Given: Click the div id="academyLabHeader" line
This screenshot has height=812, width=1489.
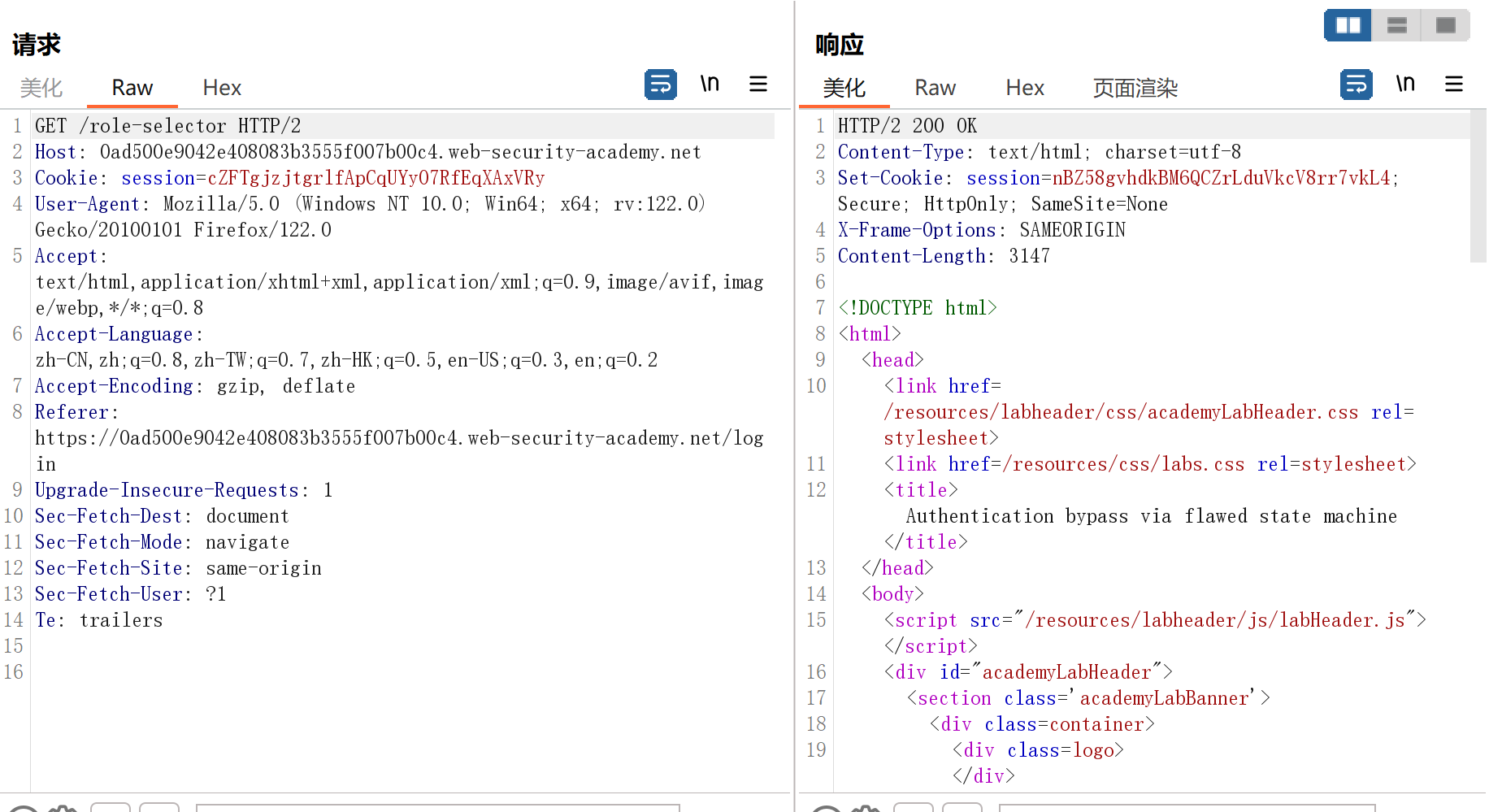Looking at the screenshot, I should pyautogui.click(x=1028, y=672).
